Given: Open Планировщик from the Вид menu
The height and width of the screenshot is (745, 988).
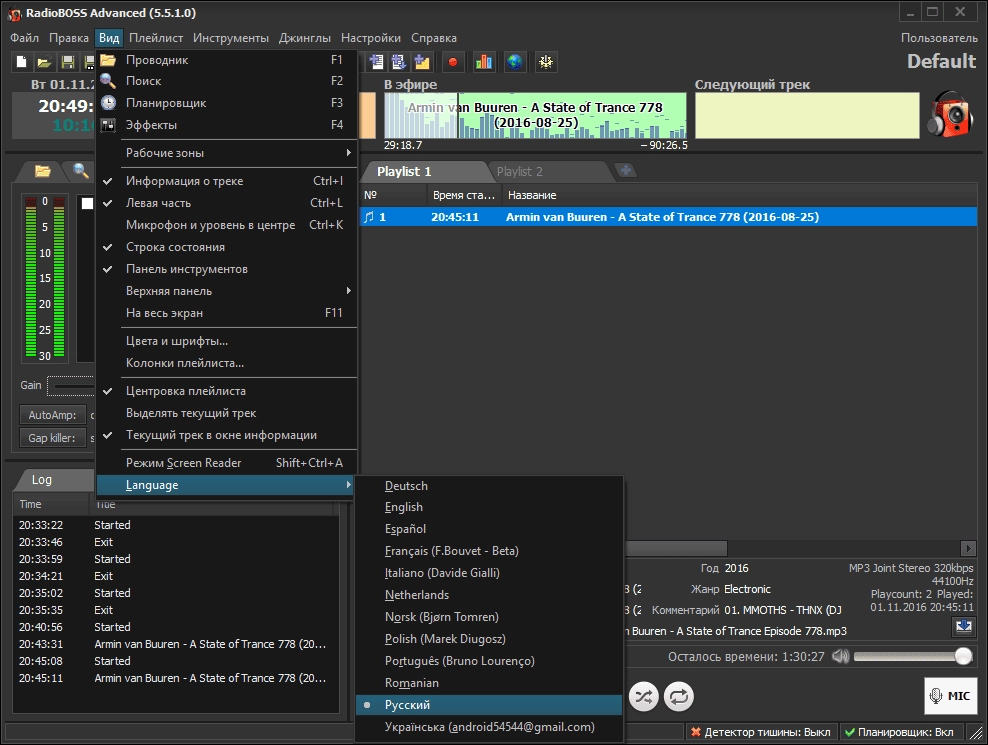Looking at the screenshot, I should tap(227, 103).
